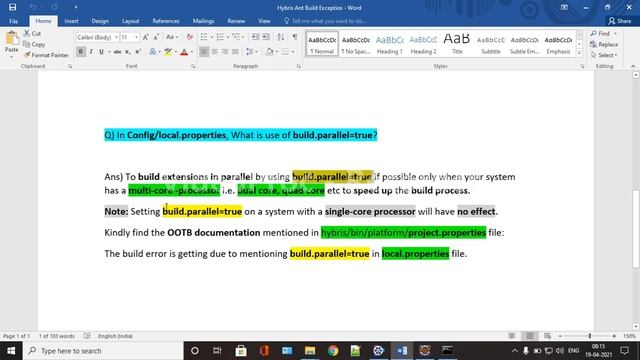Apply the yellow text highlight color
This screenshot has height=360, width=640.
[168, 52]
